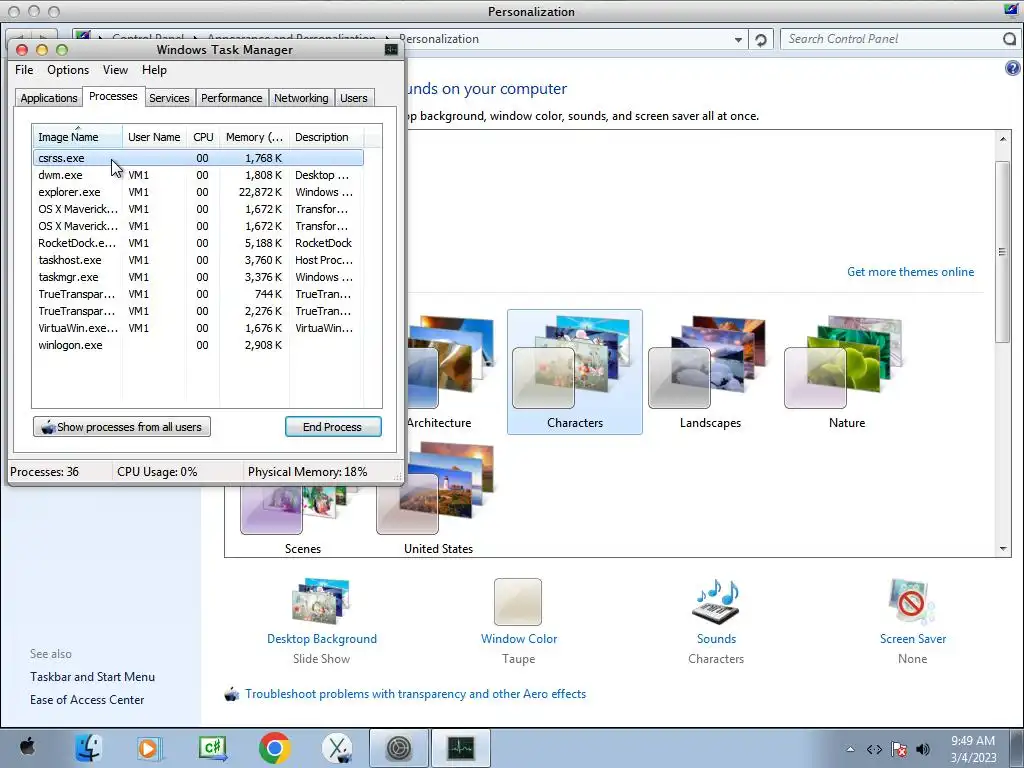Open the OS X installer taskbar icon
1024x768 pixels.
(x=337, y=748)
